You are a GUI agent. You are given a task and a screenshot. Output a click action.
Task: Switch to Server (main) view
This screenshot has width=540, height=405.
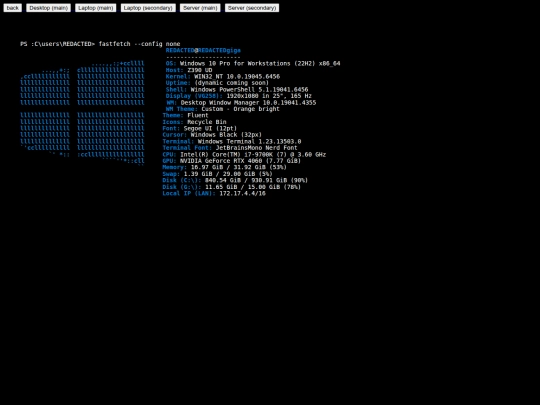200,8
